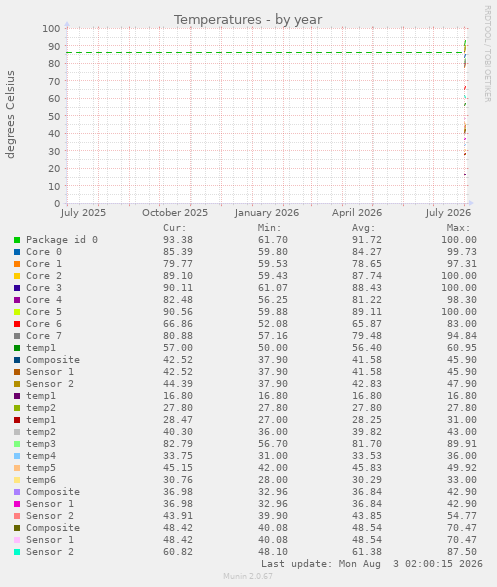The width and height of the screenshot is (497, 587).
Task: Click swatch of temp2 row showing 27.80
Action: [x=17, y=408]
